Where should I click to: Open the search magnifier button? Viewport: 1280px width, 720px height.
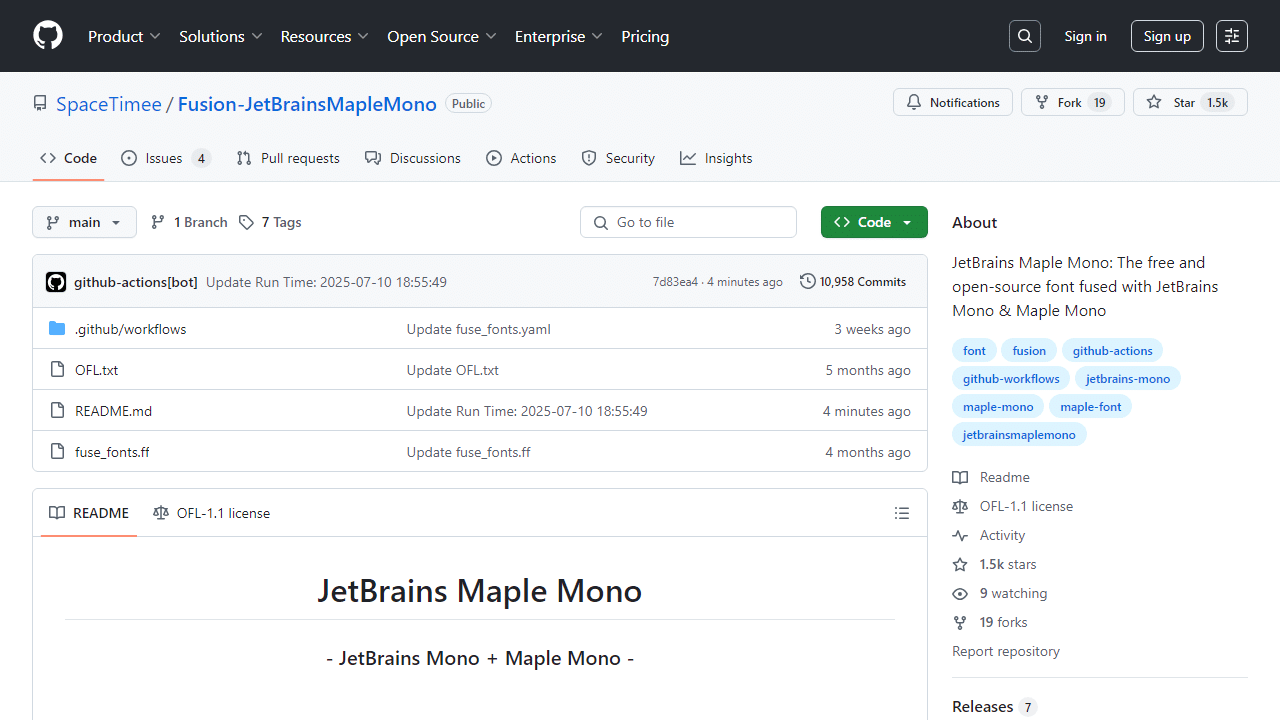tap(1025, 36)
